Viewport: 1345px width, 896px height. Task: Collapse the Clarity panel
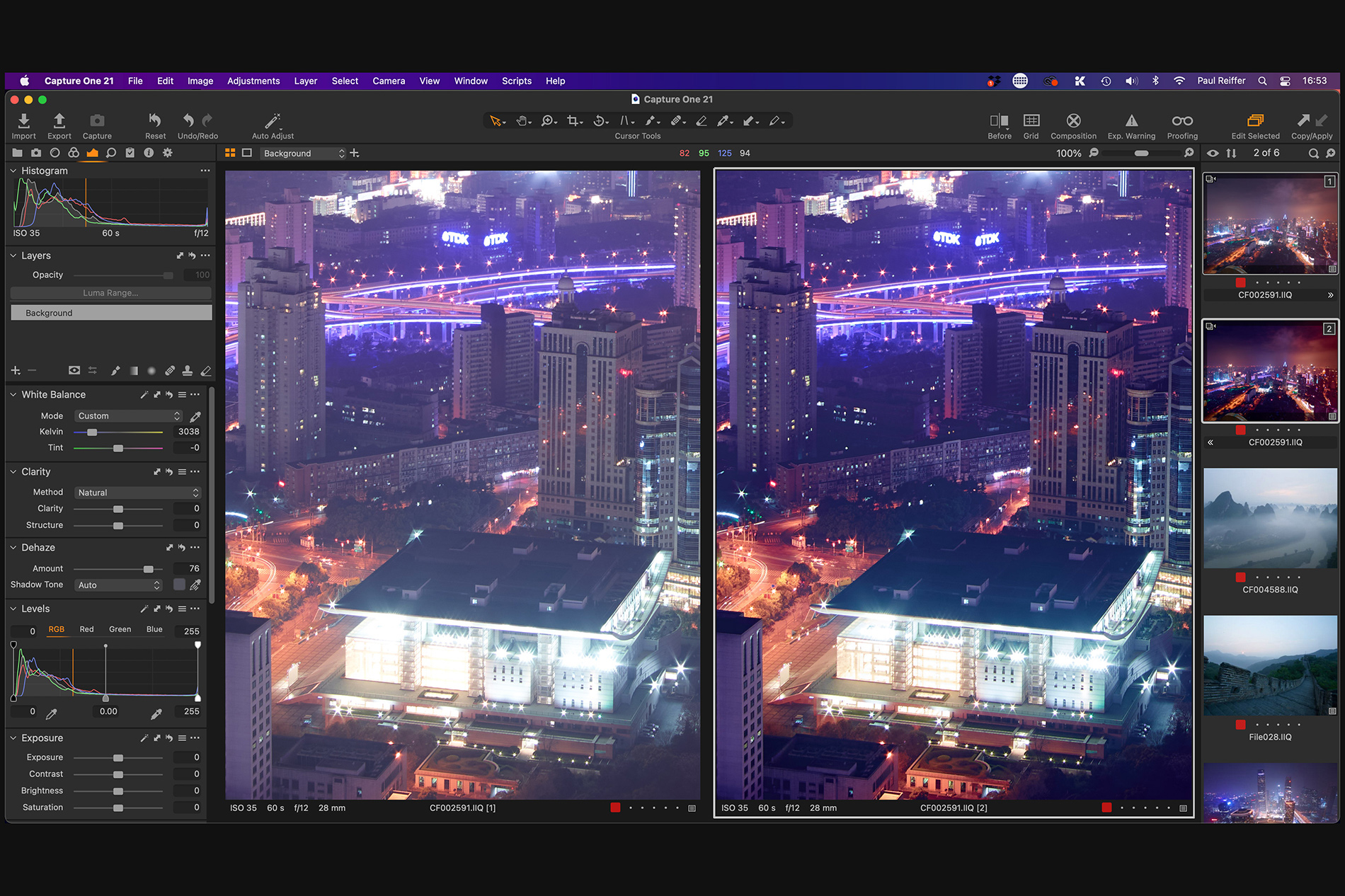tap(13, 471)
